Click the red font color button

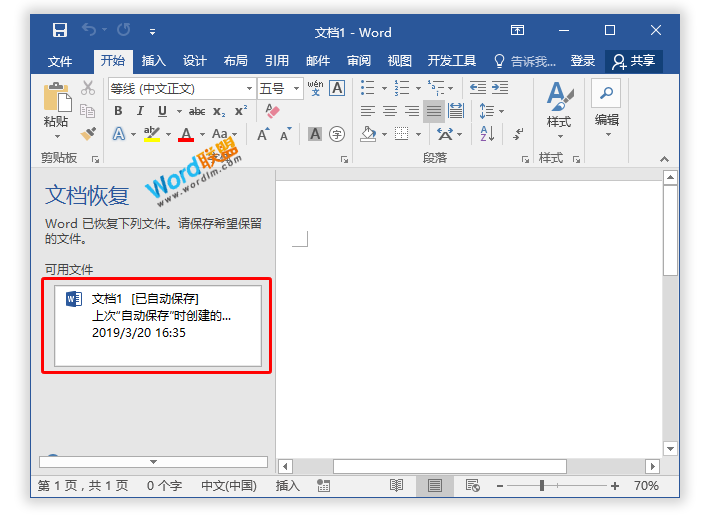point(186,134)
